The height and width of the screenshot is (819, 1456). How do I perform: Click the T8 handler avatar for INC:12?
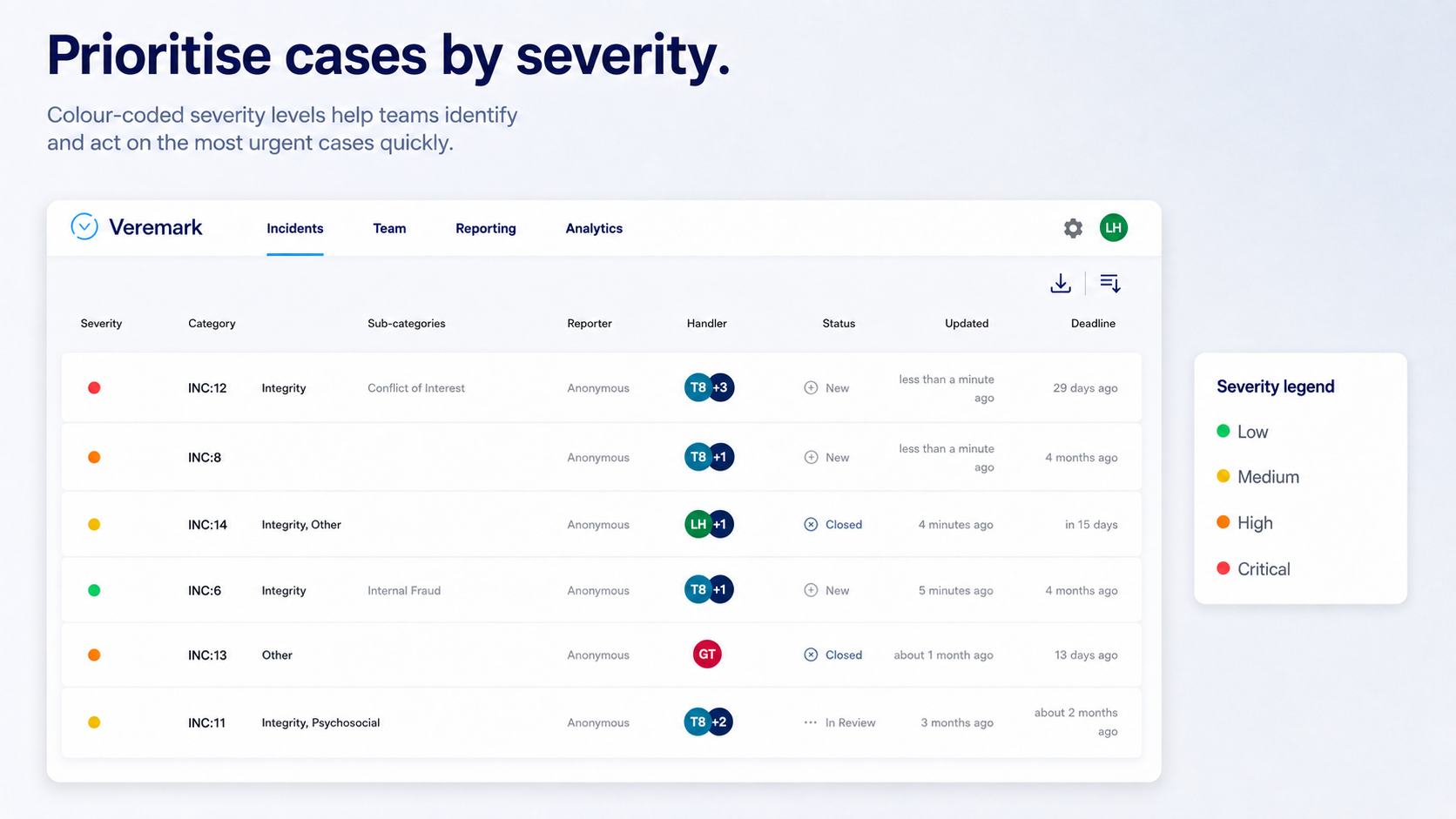(x=698, y=387)
